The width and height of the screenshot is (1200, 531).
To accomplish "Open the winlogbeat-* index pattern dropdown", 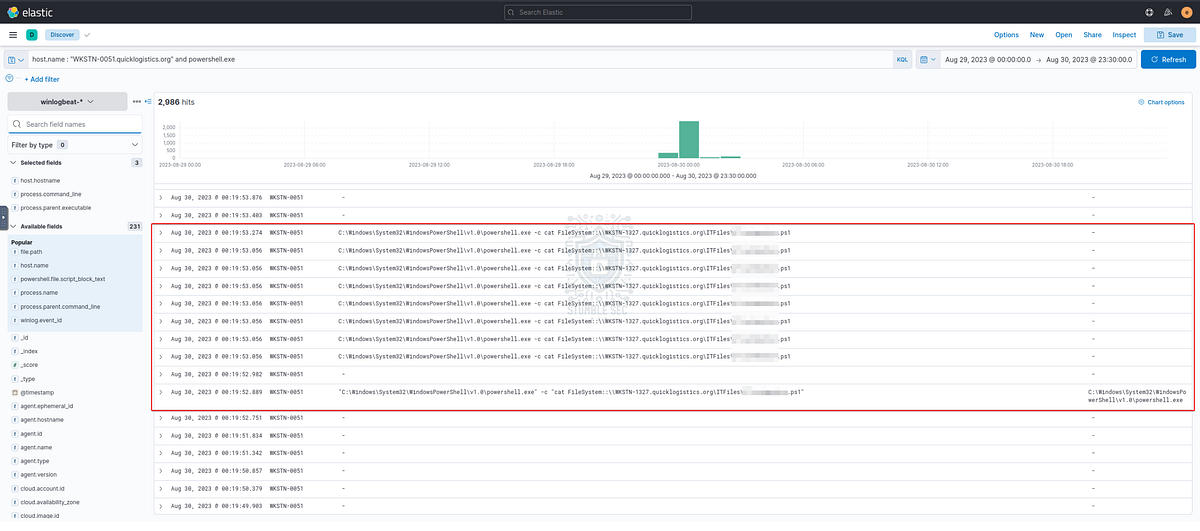I will pos(67,102).
